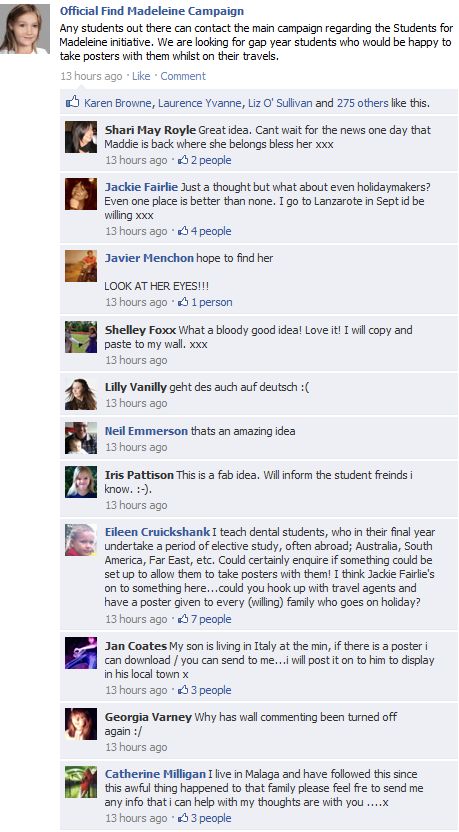
Task: Open Official Find Madeleine Campaign profile picture
Action: 25,29
